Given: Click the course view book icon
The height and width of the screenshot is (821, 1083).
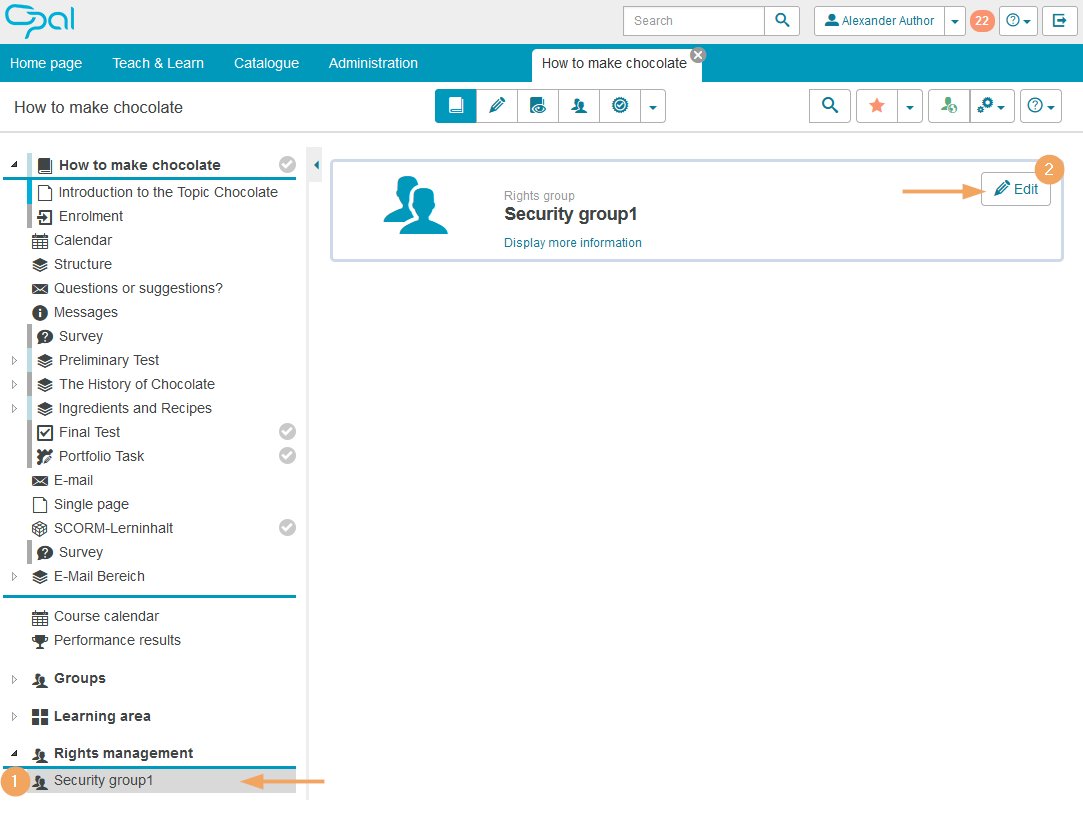Looking at the screenshot, I should [x=456, y=106].
